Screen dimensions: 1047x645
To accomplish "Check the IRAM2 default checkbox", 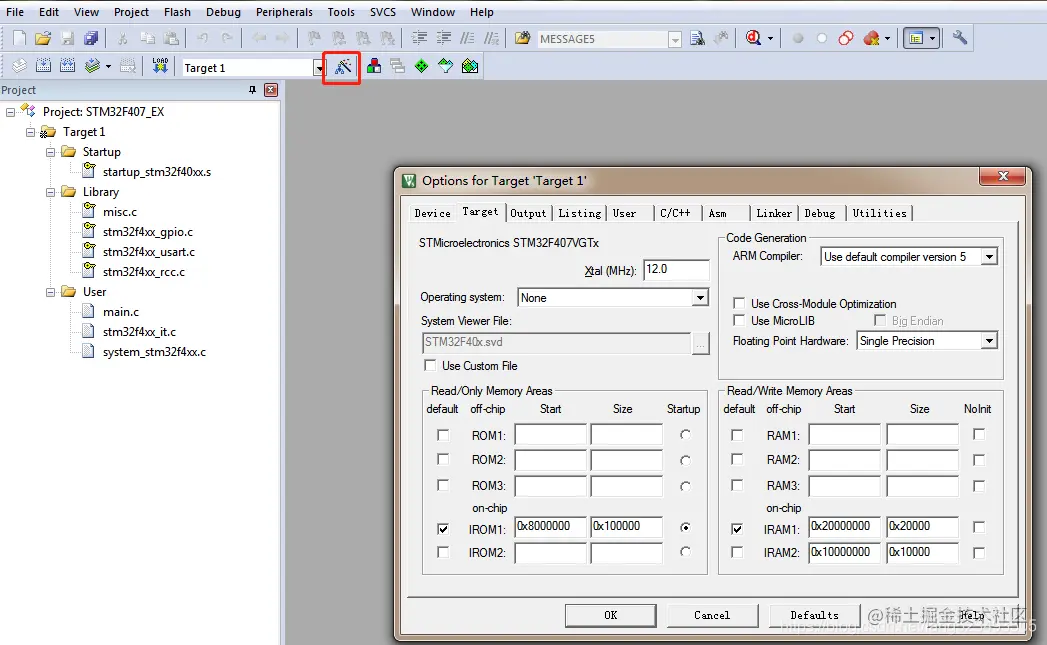I will point(737,552).
